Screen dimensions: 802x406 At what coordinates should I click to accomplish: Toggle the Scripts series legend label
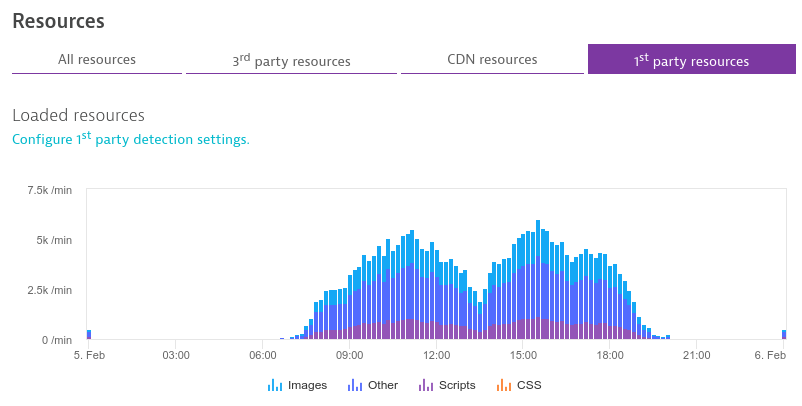pos(457,385)
